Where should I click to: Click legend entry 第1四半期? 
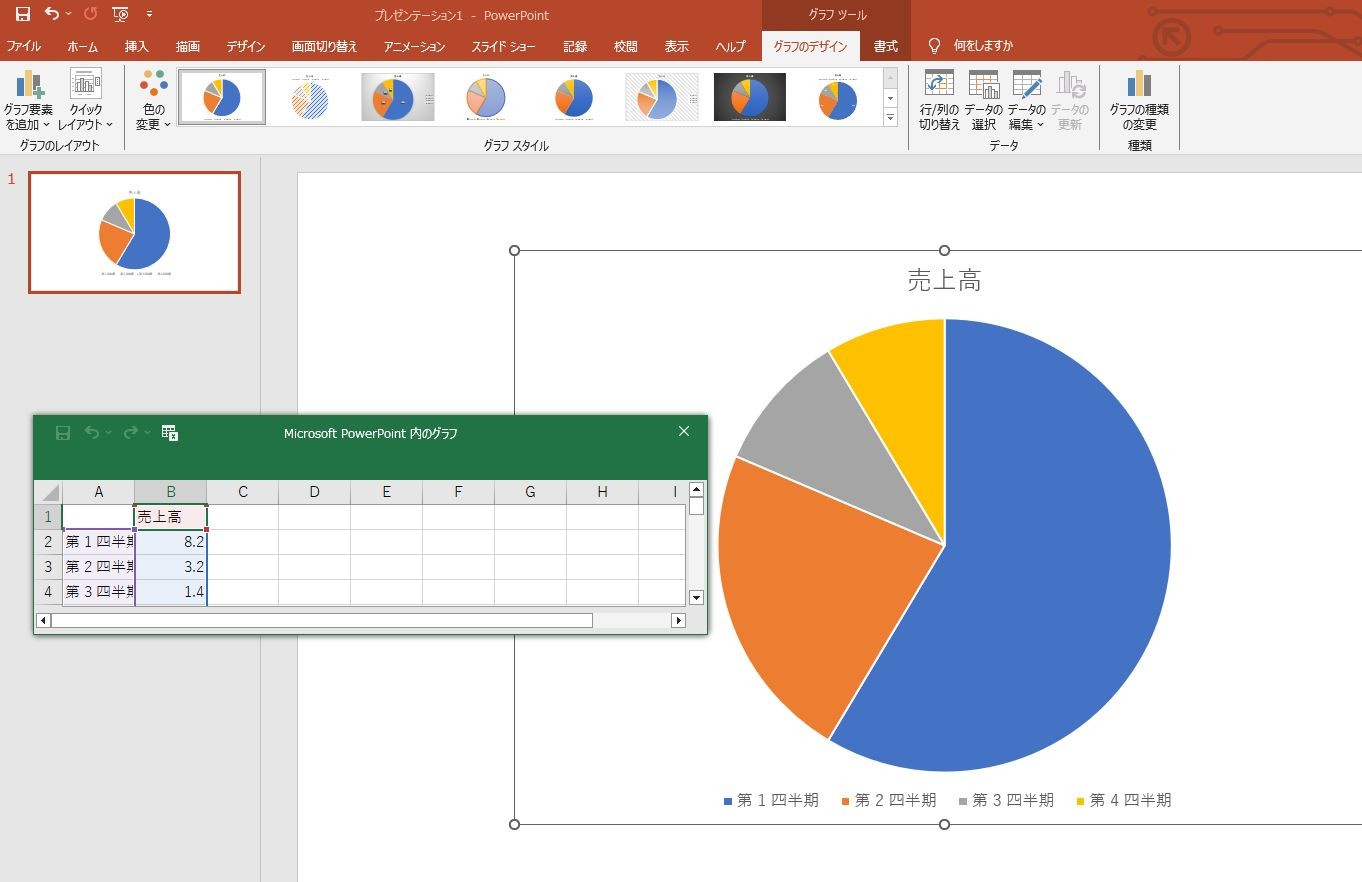[x=771, y=800]
